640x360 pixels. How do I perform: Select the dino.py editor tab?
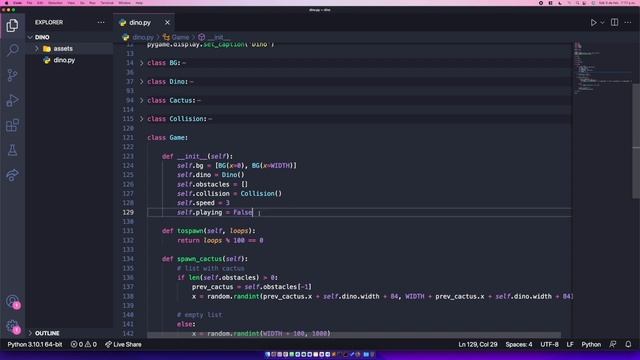[x=140, y=22]
